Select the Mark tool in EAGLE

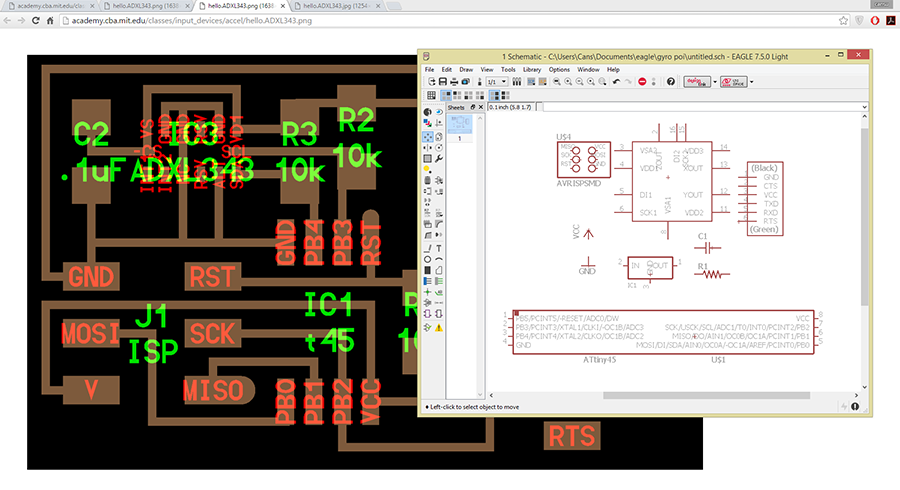click(x=439, y=122)
